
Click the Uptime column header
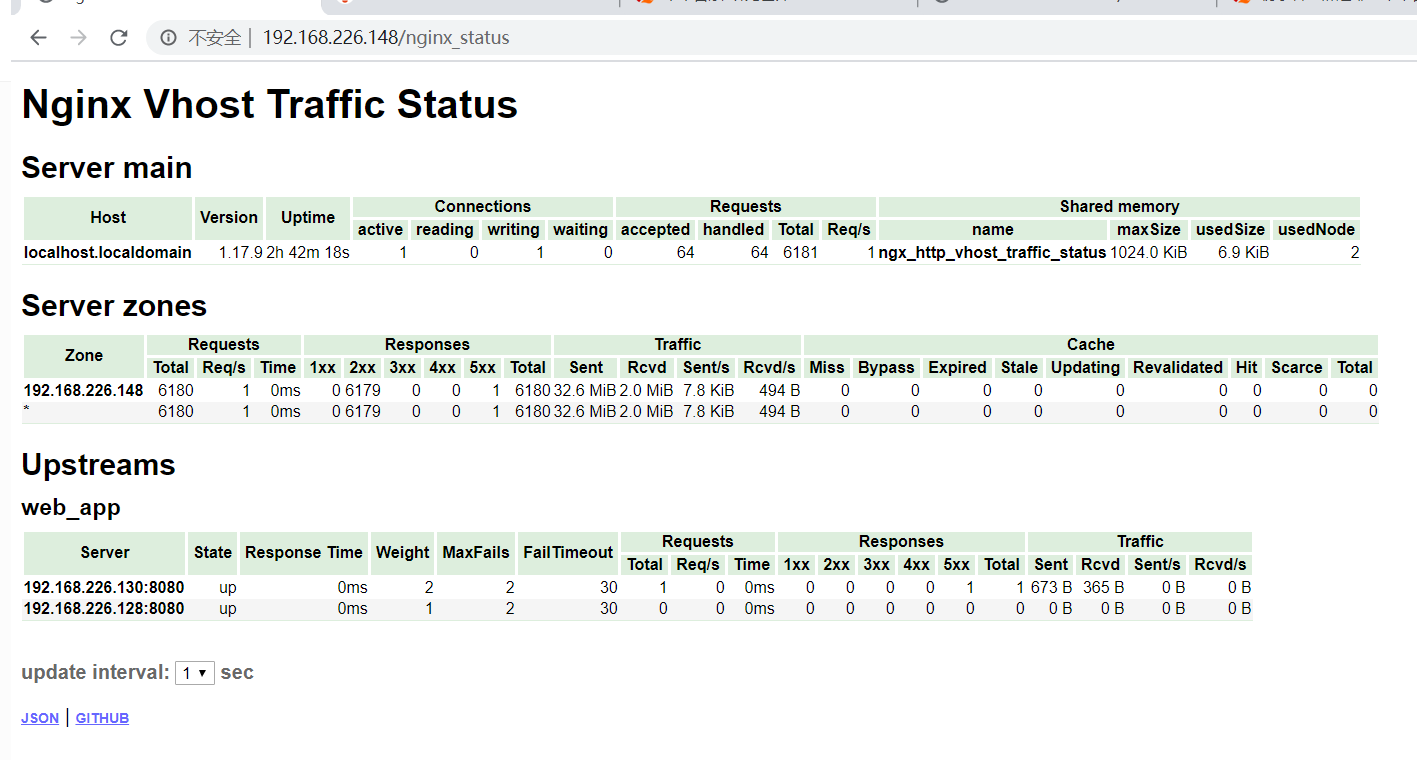[307, 217]
